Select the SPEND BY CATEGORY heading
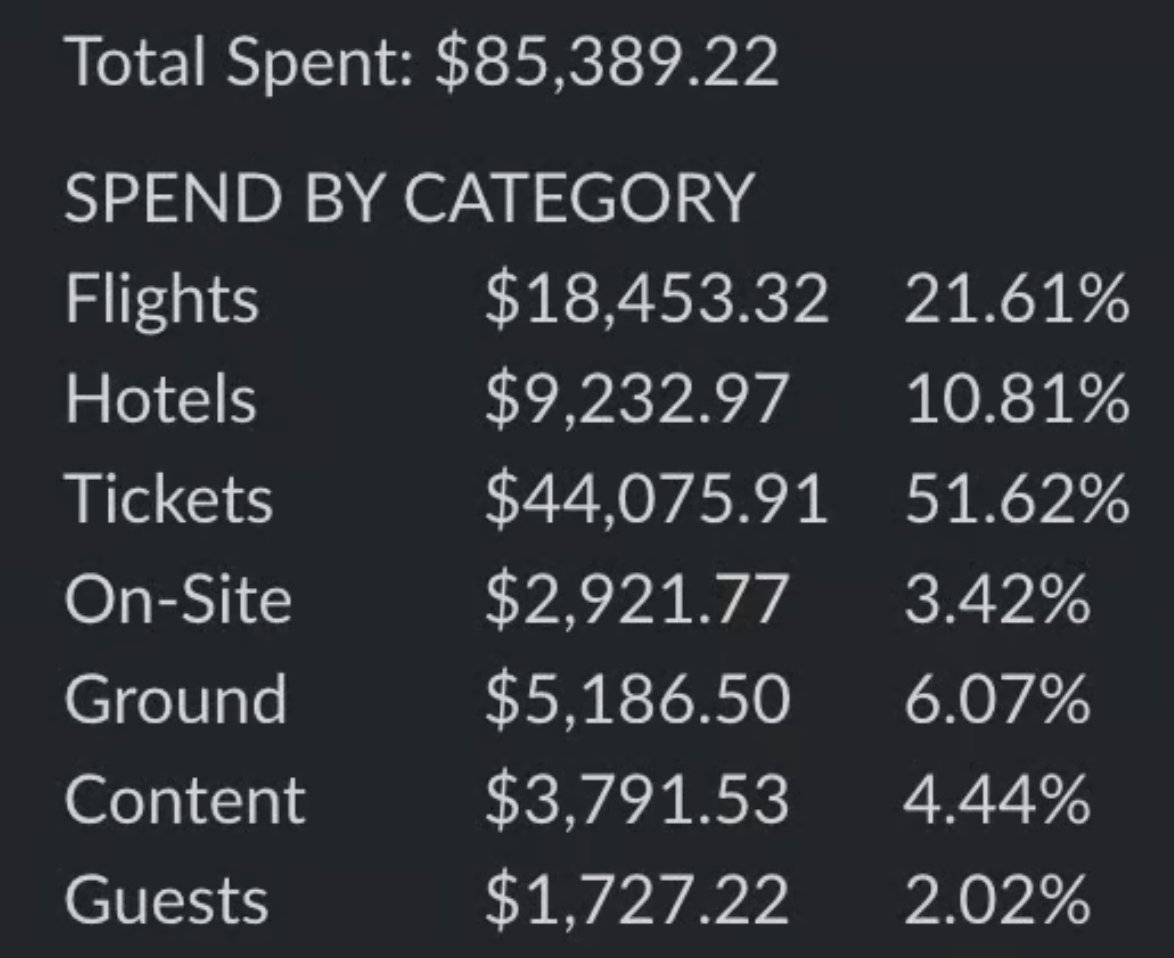 [x=410, y=198]
